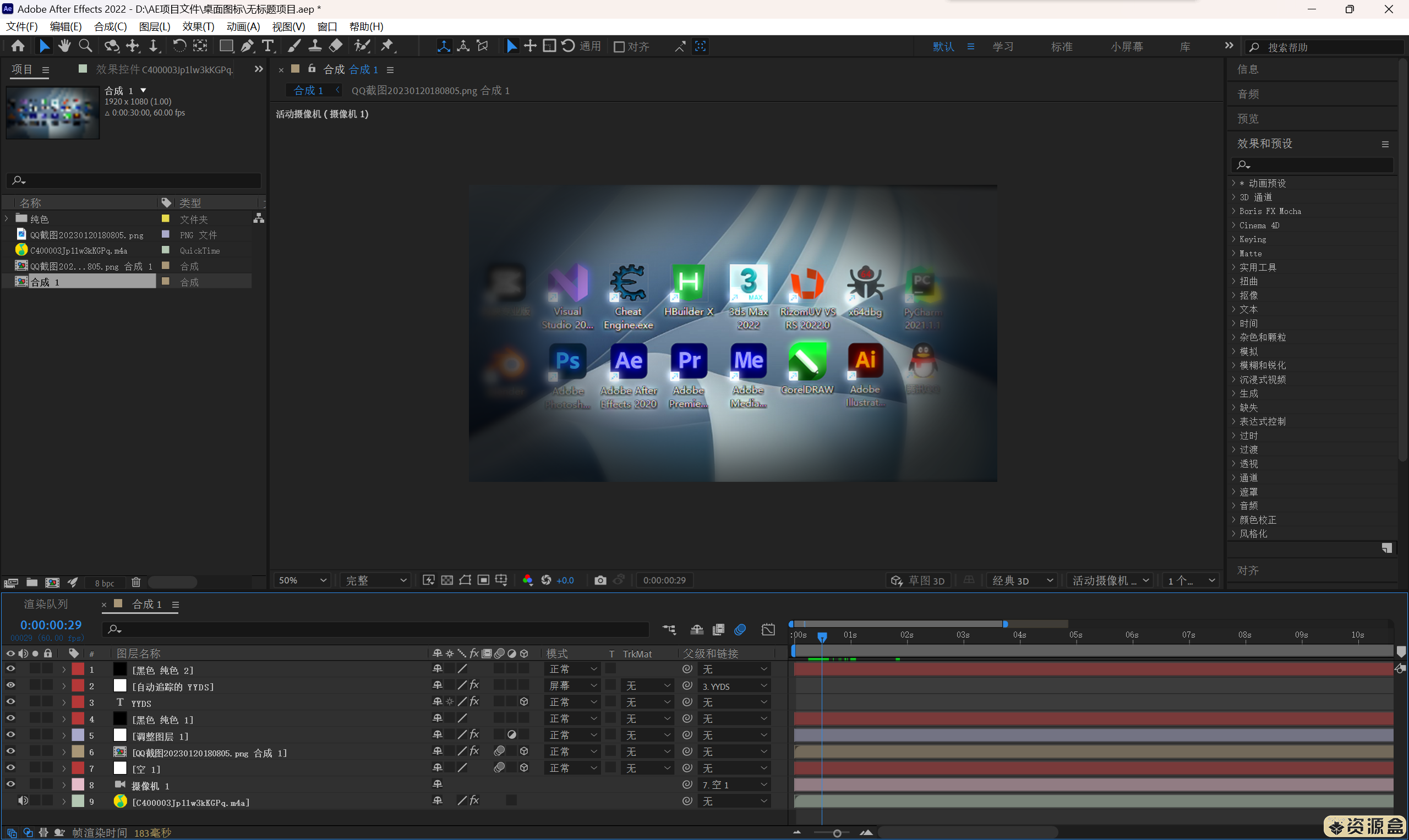This screenshot has width=1409, height=840.
Task: Hide the 摄像机 1 layer
Action: (10, 784)
